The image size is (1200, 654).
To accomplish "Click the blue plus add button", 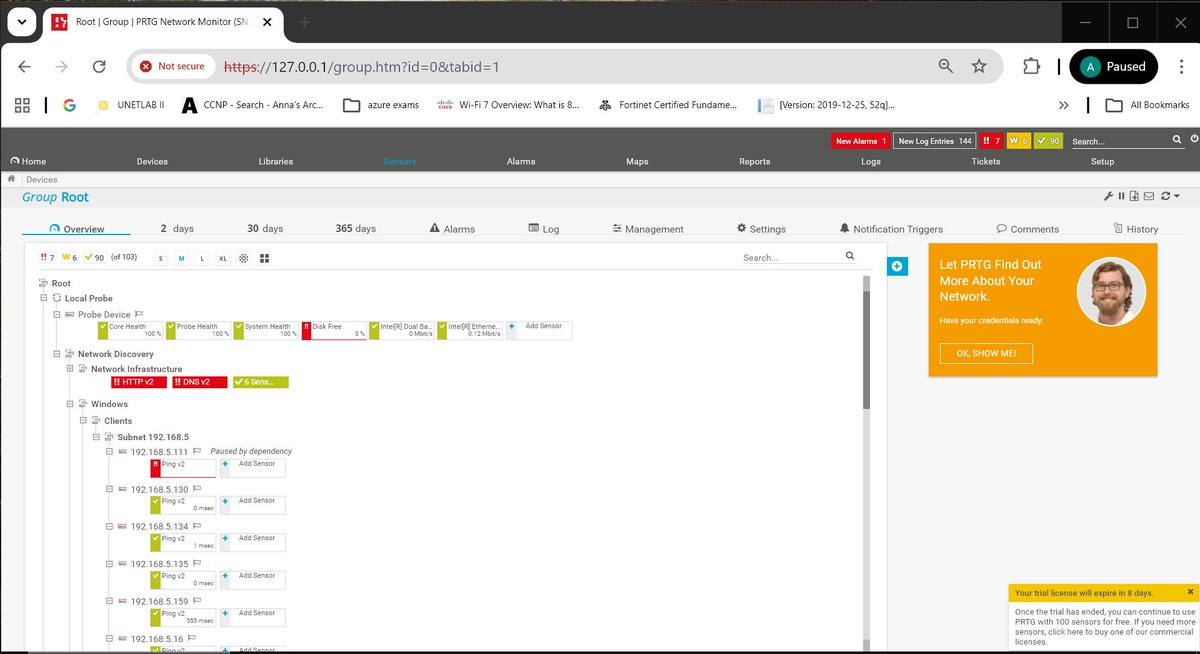I will pyautogui.click(x=897, y=266).
